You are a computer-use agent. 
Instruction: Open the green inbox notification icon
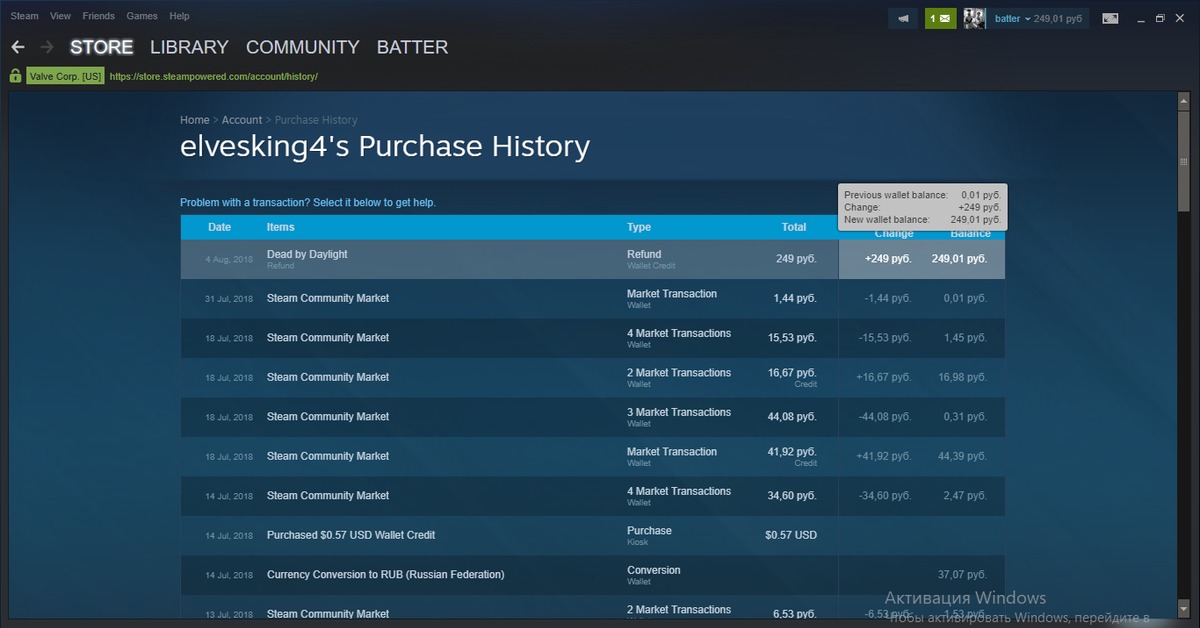pos(940,18)
